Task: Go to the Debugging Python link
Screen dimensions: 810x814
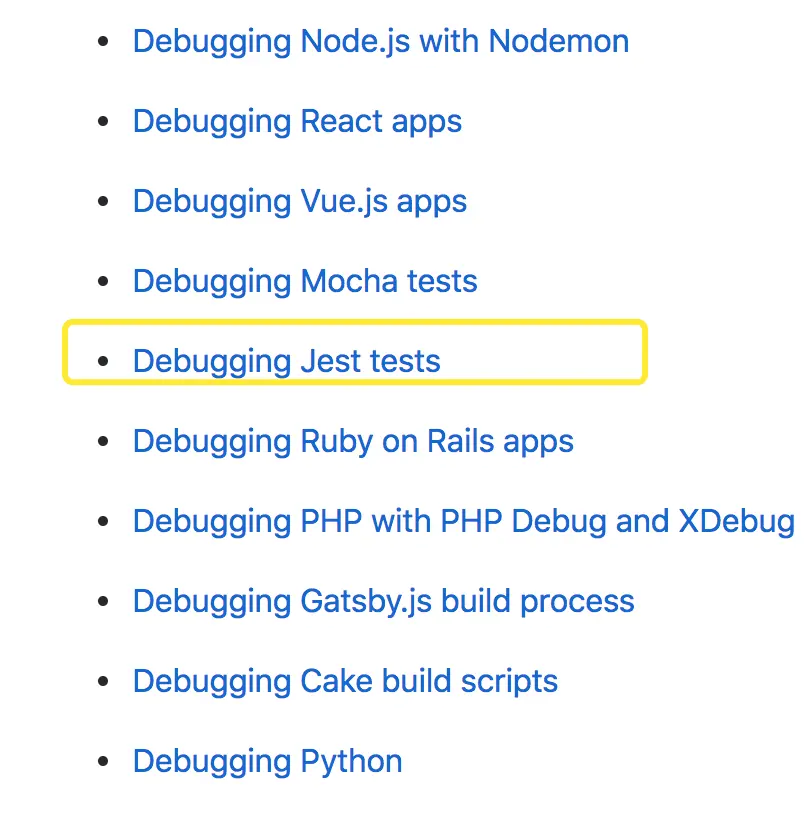Action: (267, 762)
